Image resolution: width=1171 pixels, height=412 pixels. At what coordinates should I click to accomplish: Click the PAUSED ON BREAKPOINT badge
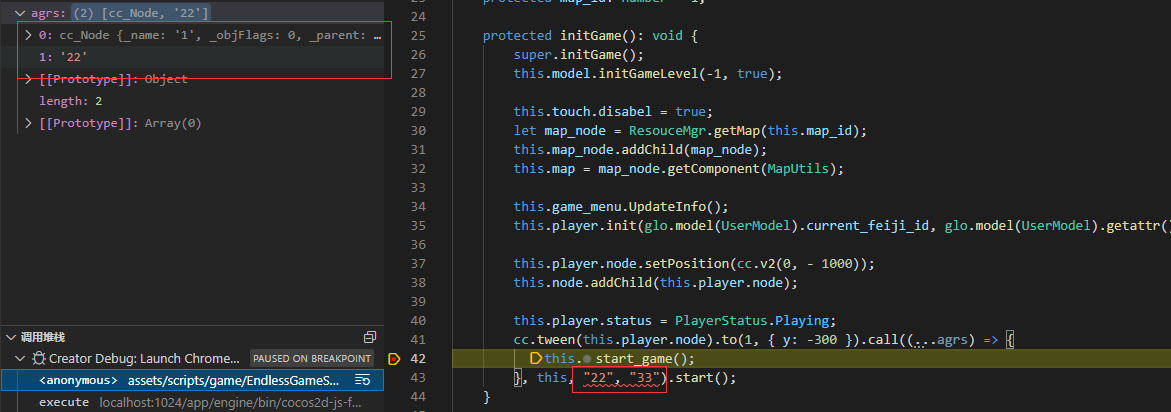(x=311, y=358)
